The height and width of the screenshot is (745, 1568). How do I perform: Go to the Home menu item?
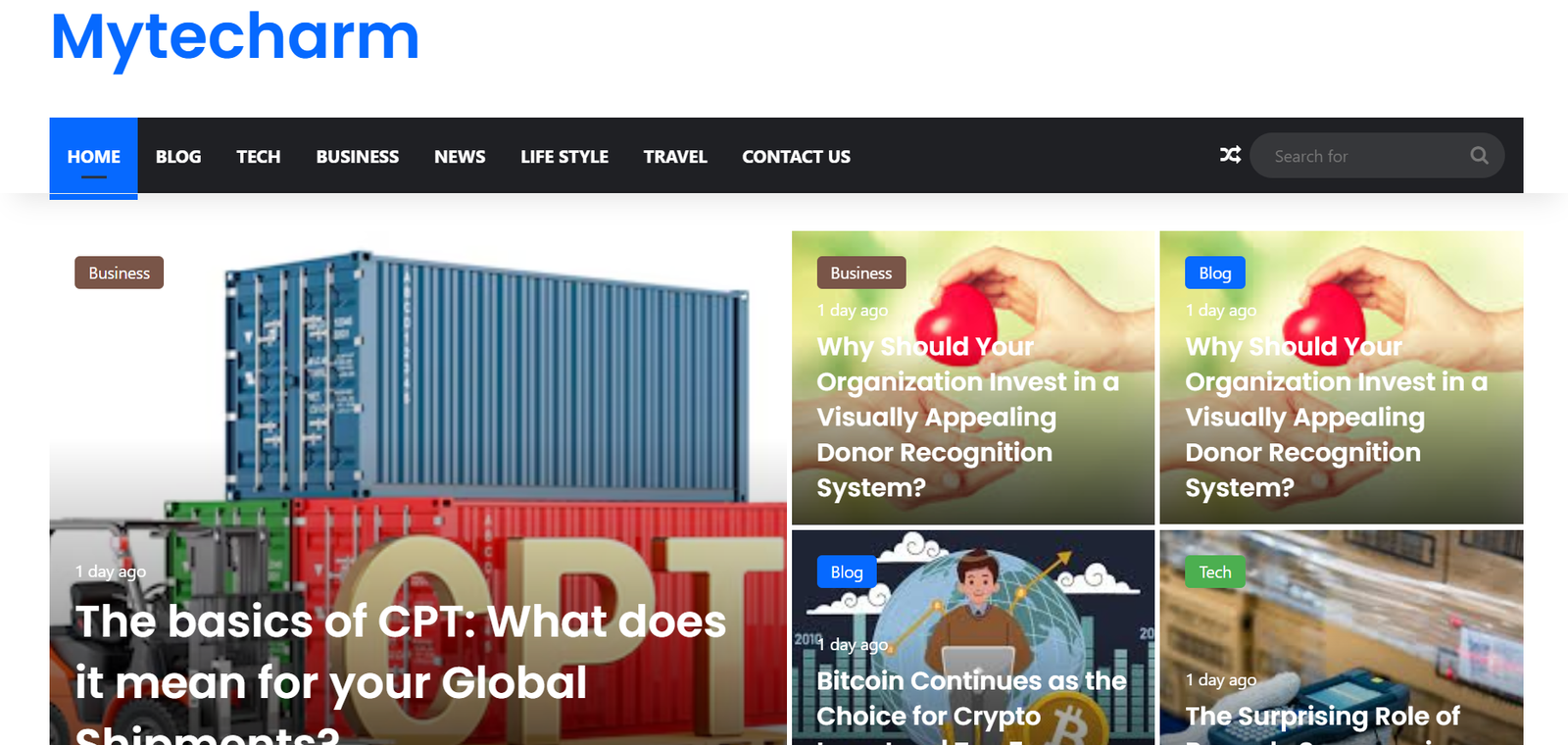[94, 157]
